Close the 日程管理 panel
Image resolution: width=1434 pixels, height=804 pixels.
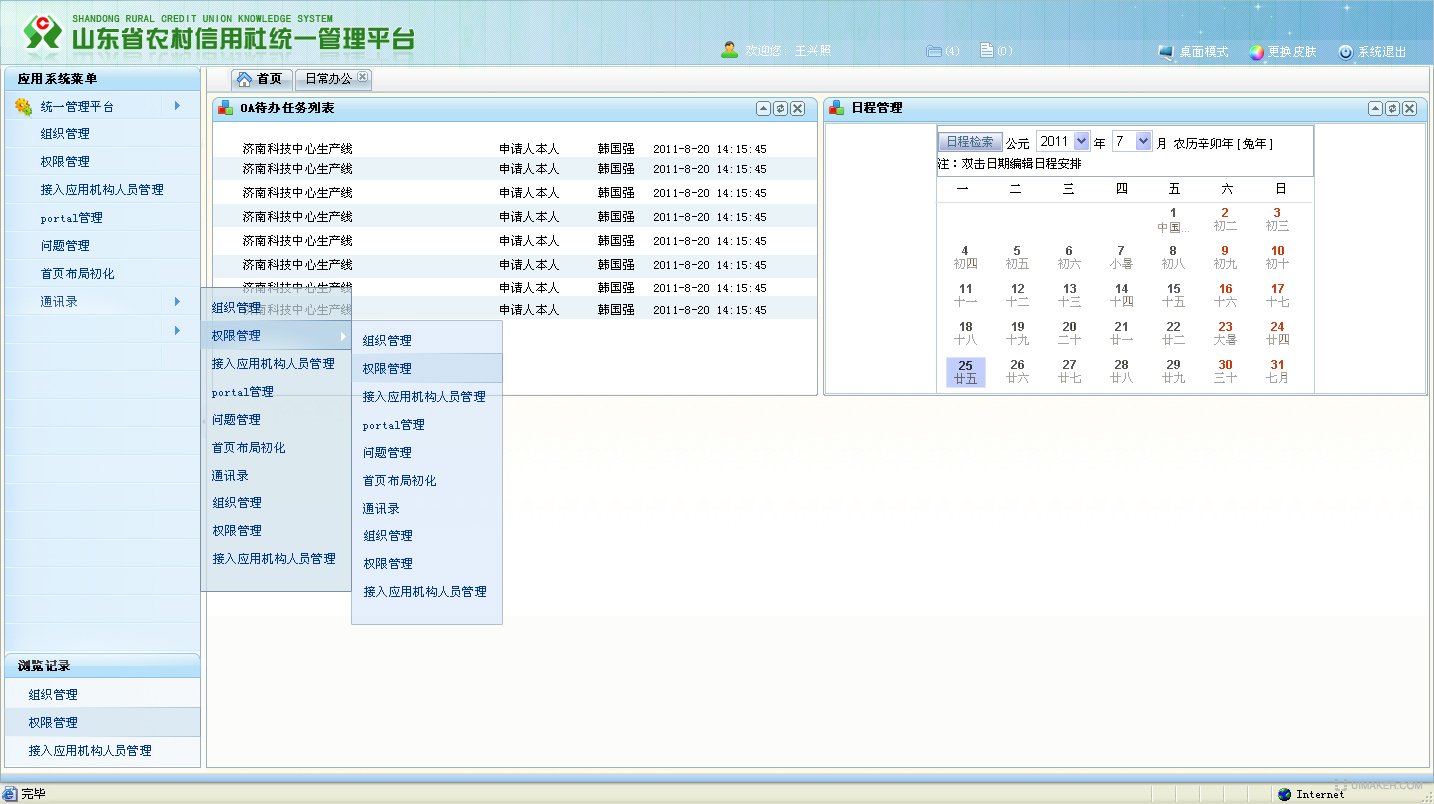1409,108
